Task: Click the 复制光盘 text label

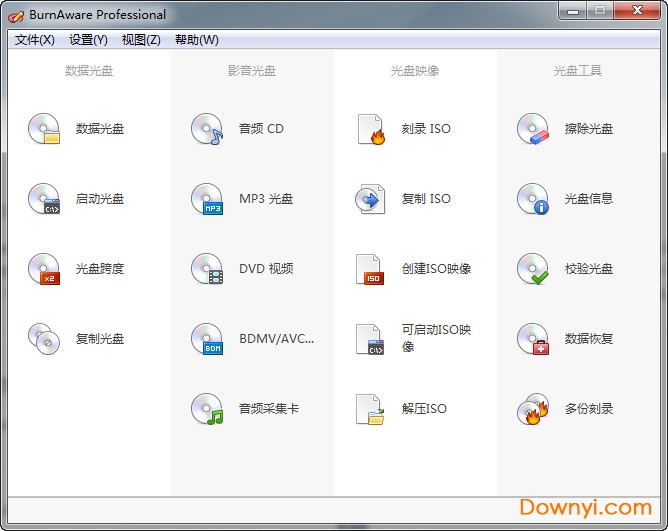Action: coord(100,339)
